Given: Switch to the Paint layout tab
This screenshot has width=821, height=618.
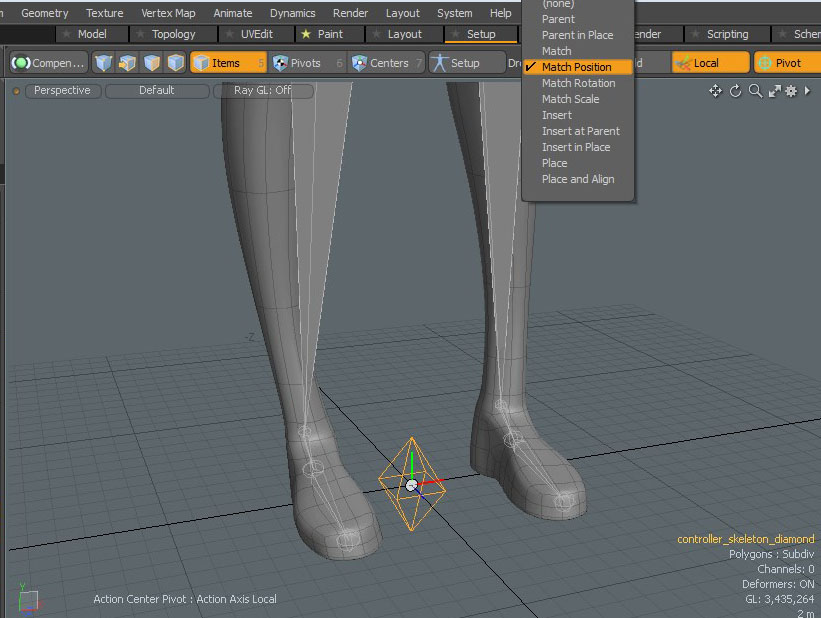Looking at the screenshot, I should (x=330, y=34).
